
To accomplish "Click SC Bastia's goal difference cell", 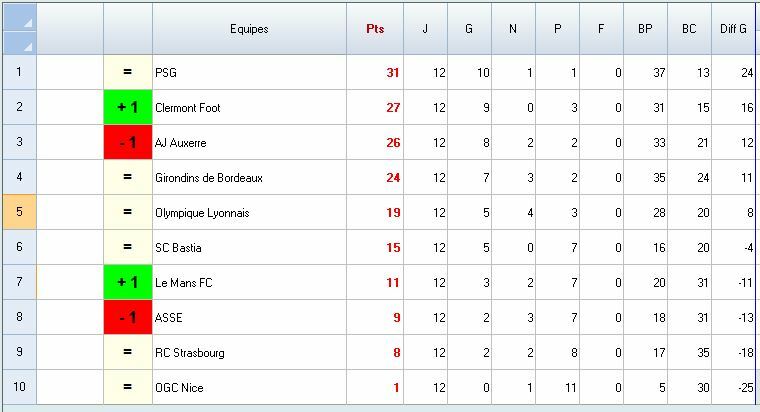I will tap(734, 247).
